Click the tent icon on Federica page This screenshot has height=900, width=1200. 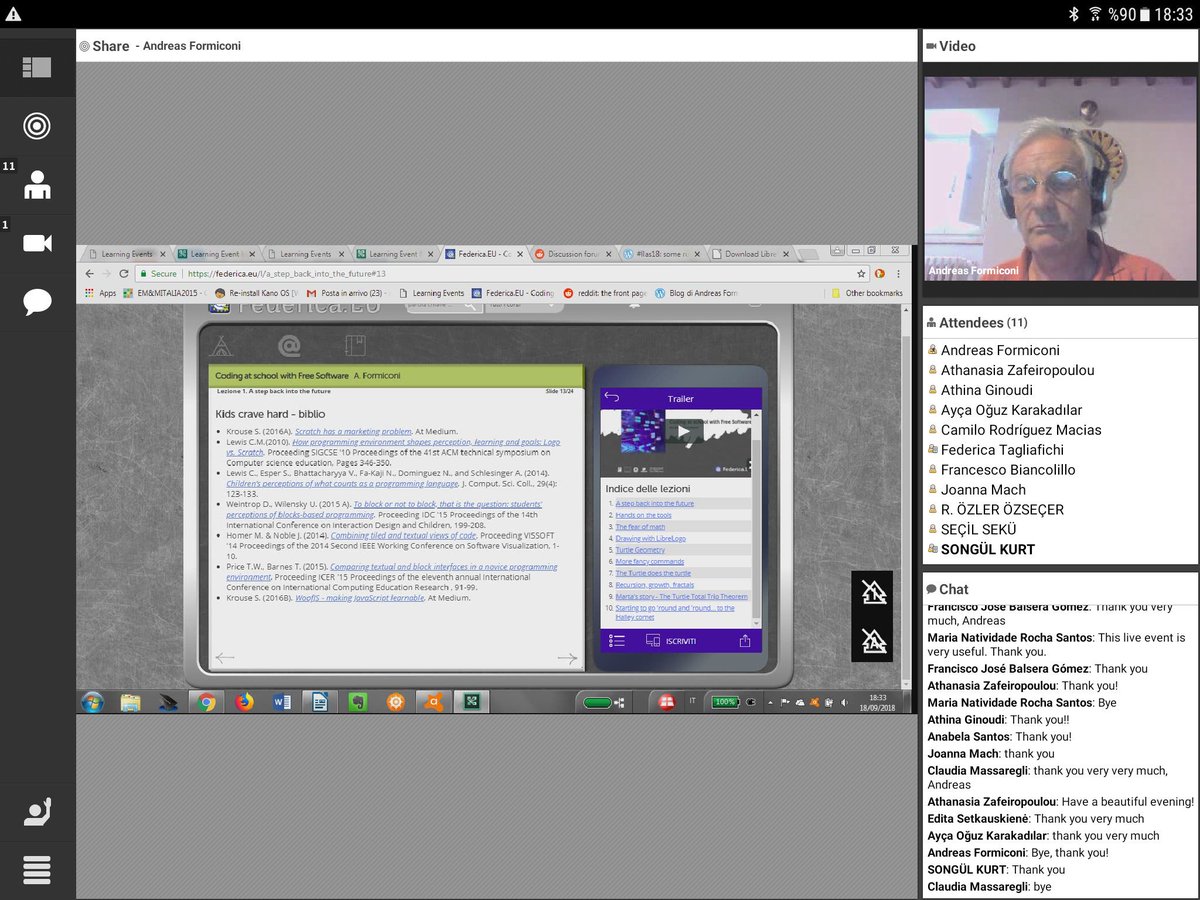pos(223,346)
